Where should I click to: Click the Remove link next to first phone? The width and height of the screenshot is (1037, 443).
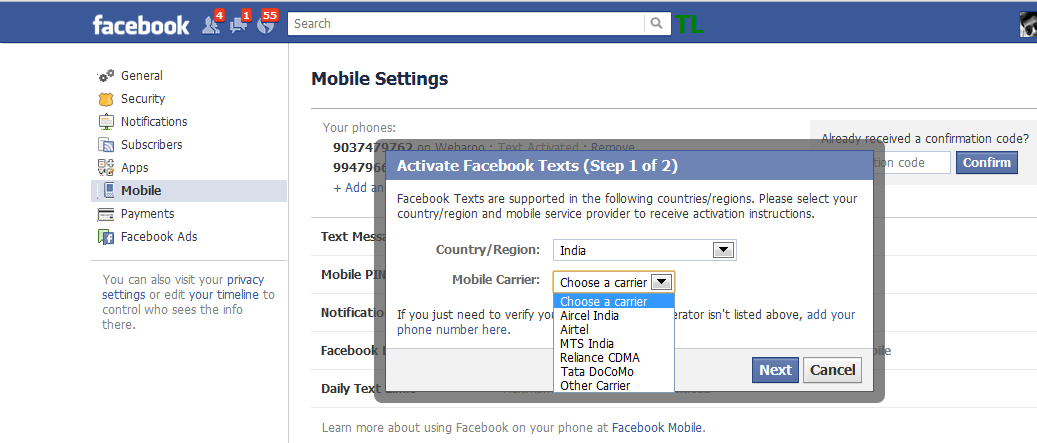[612, 147]
